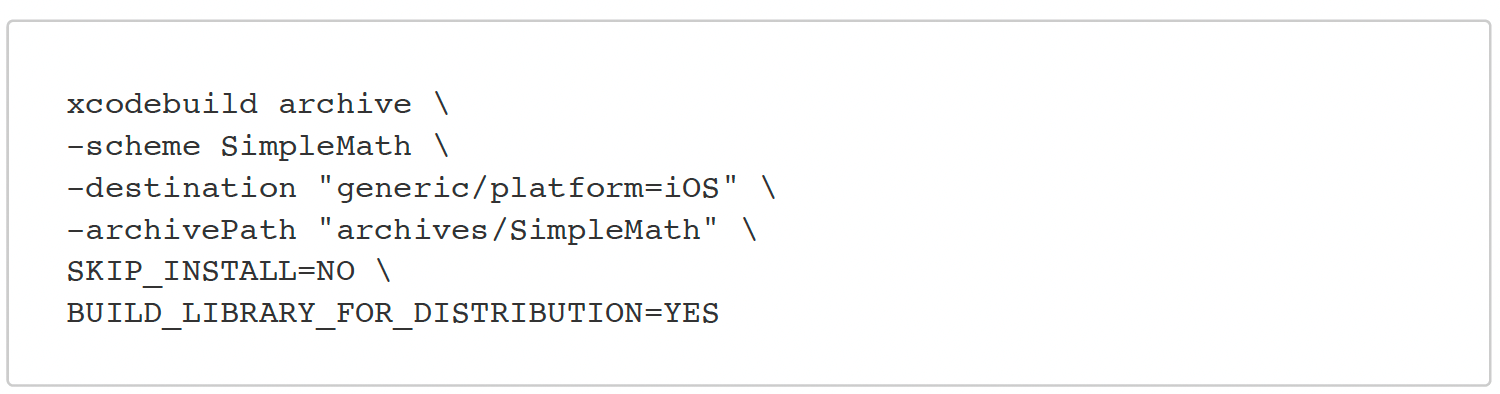Place cursor on the archive command word
Image resolution: width=1500 pixels, height=394 pixels.
point(345,104)
